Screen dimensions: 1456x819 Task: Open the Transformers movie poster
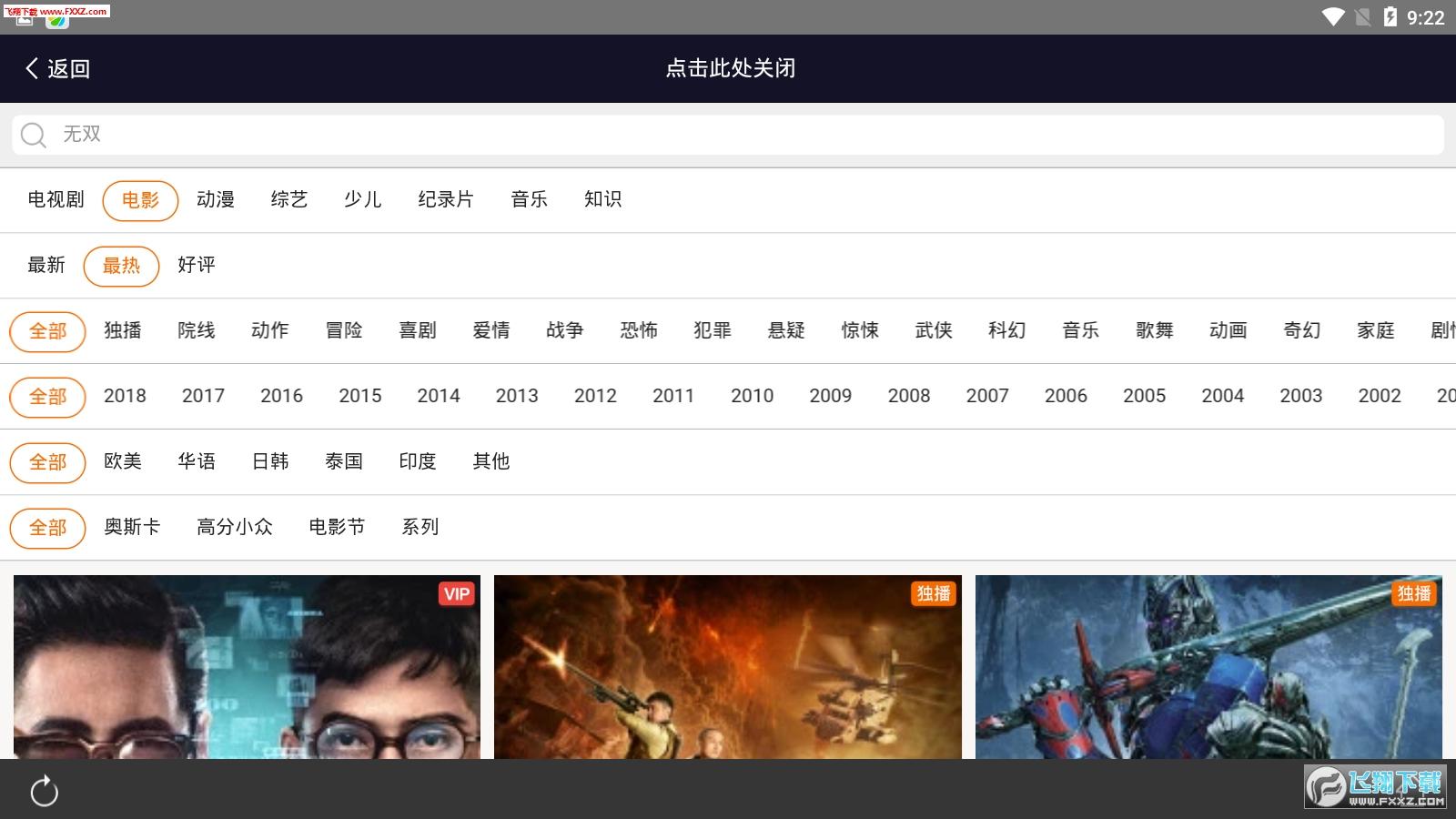1208,667
